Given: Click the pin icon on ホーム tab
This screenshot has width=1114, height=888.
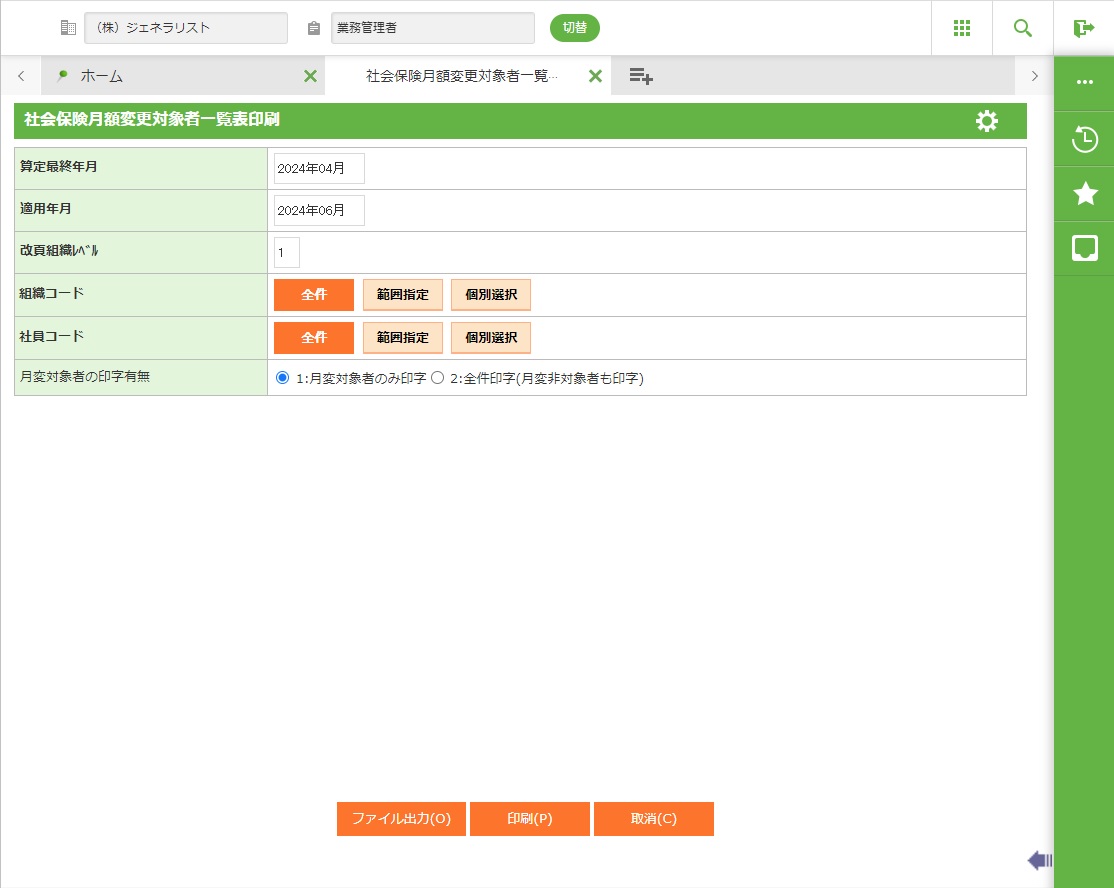Looking at the screenshot, I should click(x=63, y=75).
